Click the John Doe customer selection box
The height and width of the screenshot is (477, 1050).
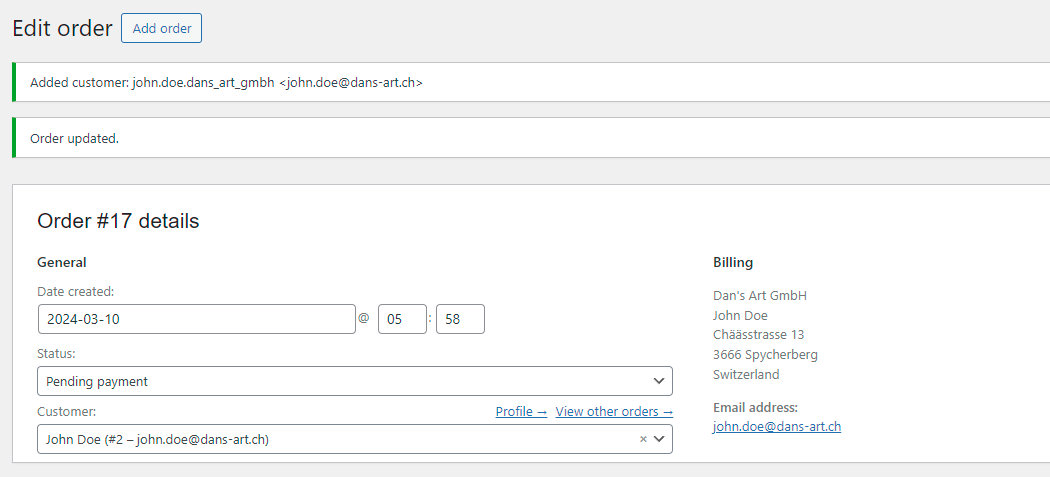pos(355,439)
